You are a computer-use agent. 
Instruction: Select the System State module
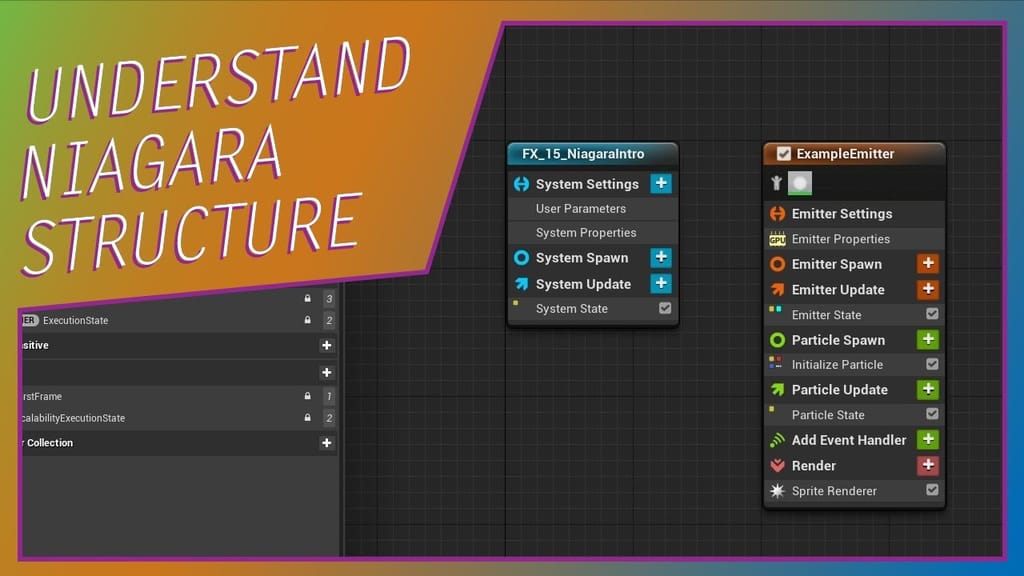point(592,308)
